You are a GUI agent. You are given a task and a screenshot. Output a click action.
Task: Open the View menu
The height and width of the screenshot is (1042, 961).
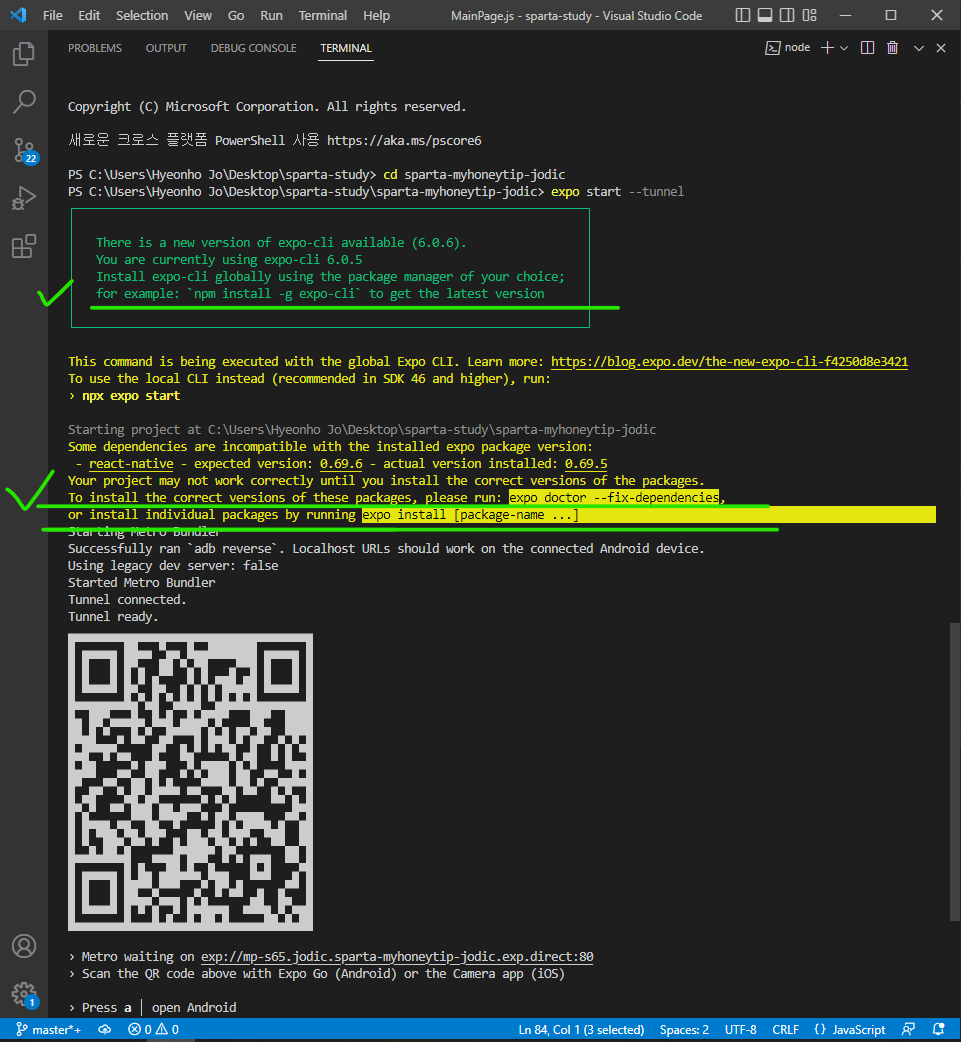[x=198, y=15]
